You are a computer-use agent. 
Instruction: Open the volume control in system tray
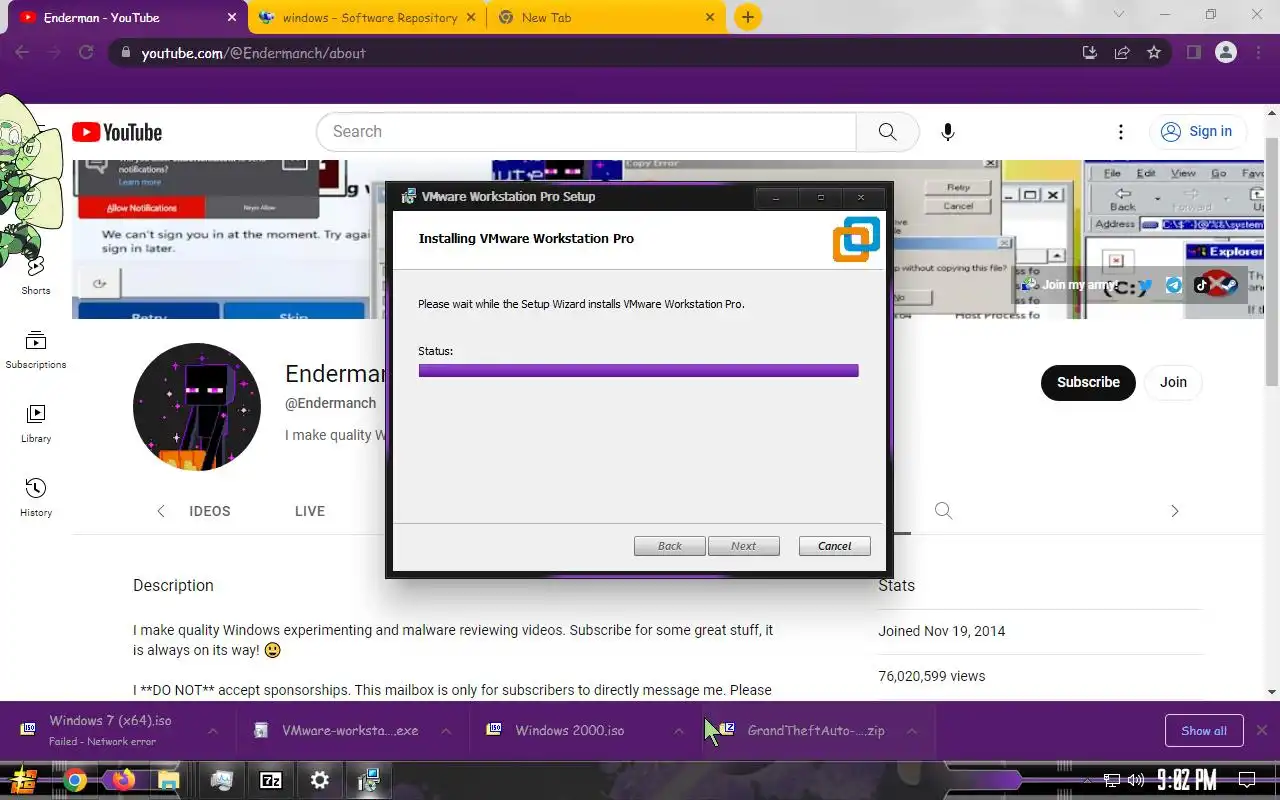(1135, 780)
